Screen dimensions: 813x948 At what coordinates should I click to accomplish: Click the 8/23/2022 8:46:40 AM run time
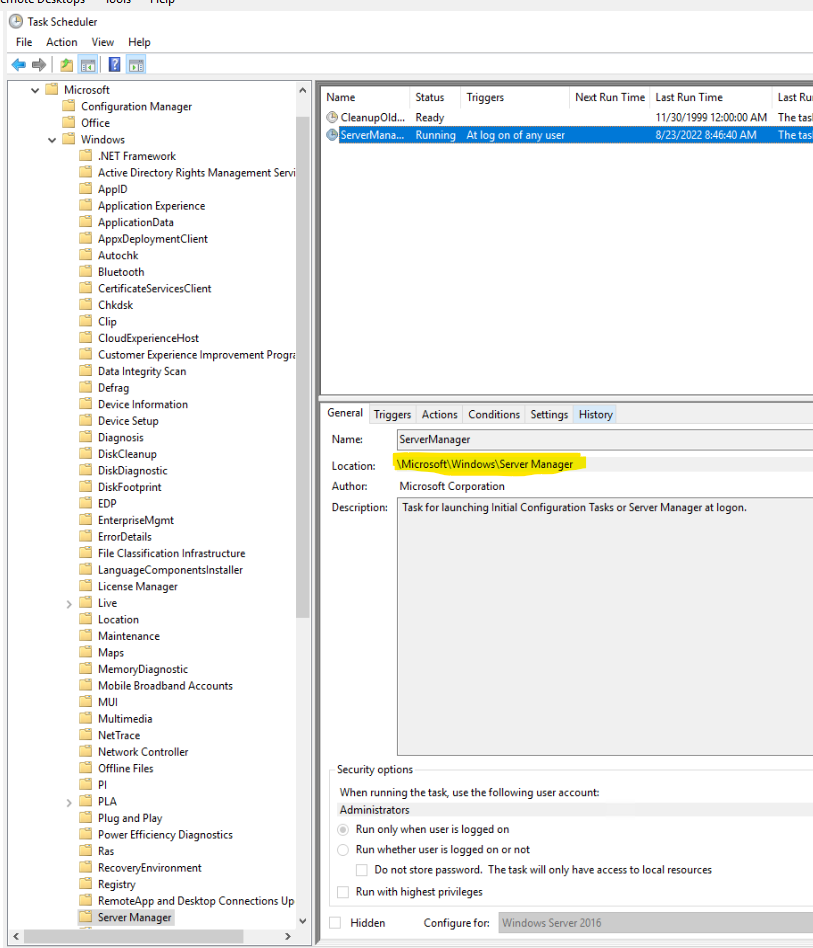(706, 135)
